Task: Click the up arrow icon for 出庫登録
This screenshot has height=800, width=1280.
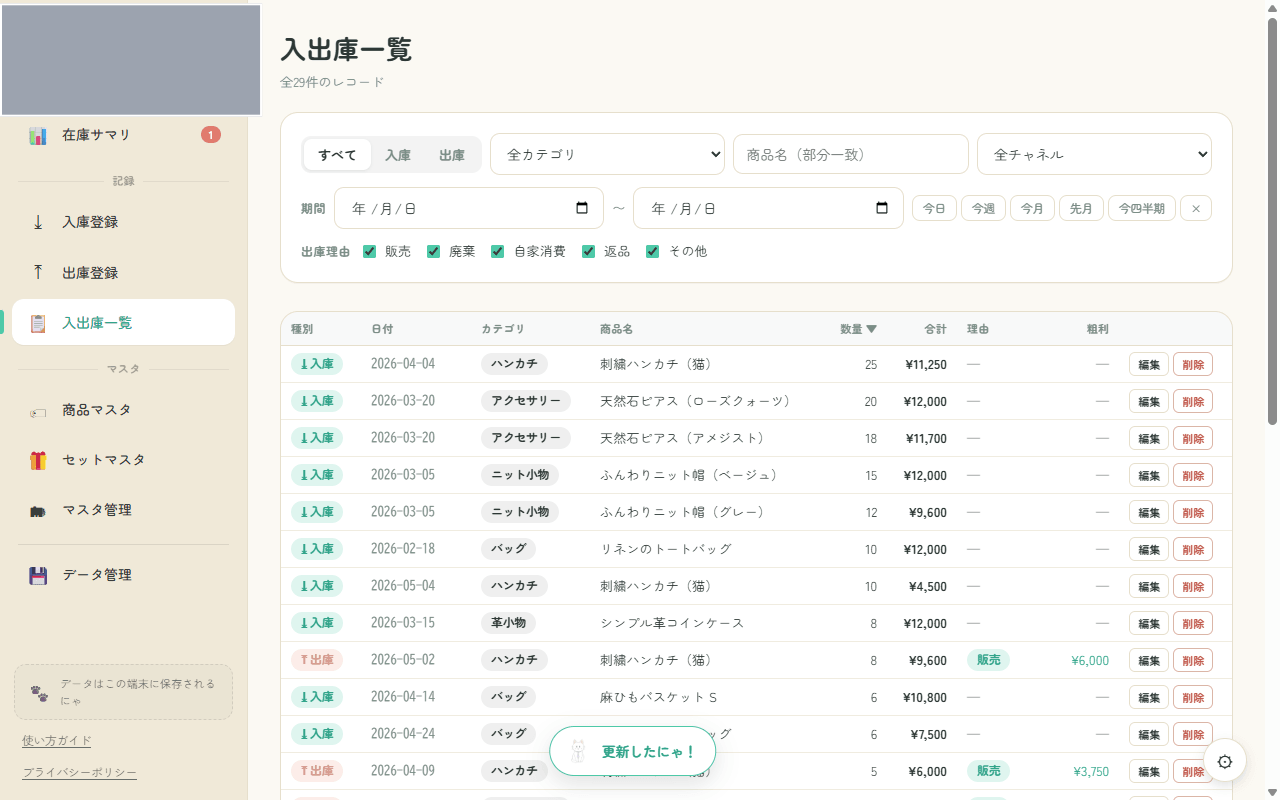Action: click(x=38, y=272)
